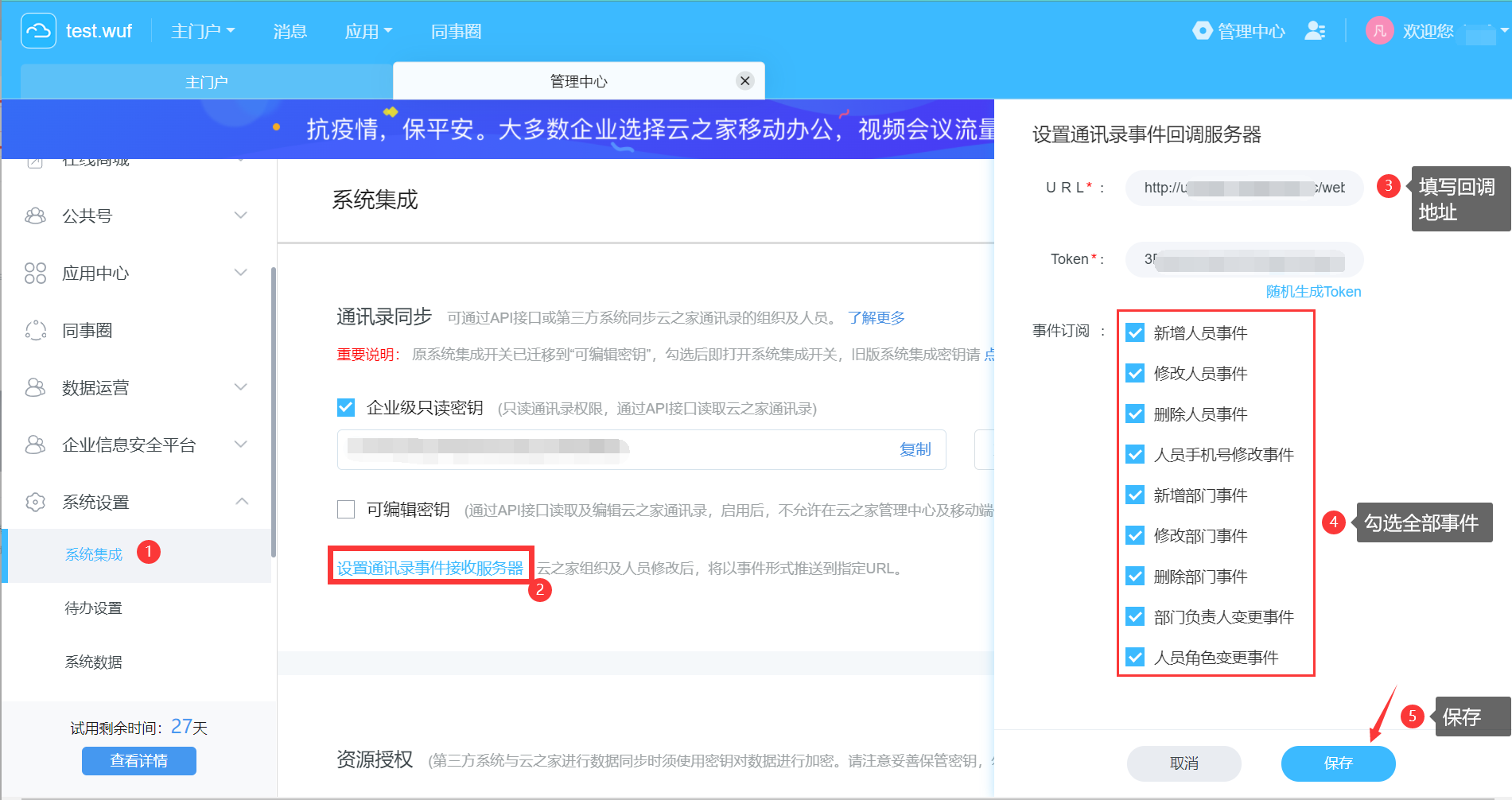Uncheck 删除人员事件
The height and width of the screenshot is (800, 1512).
(x=1135, y=414)
